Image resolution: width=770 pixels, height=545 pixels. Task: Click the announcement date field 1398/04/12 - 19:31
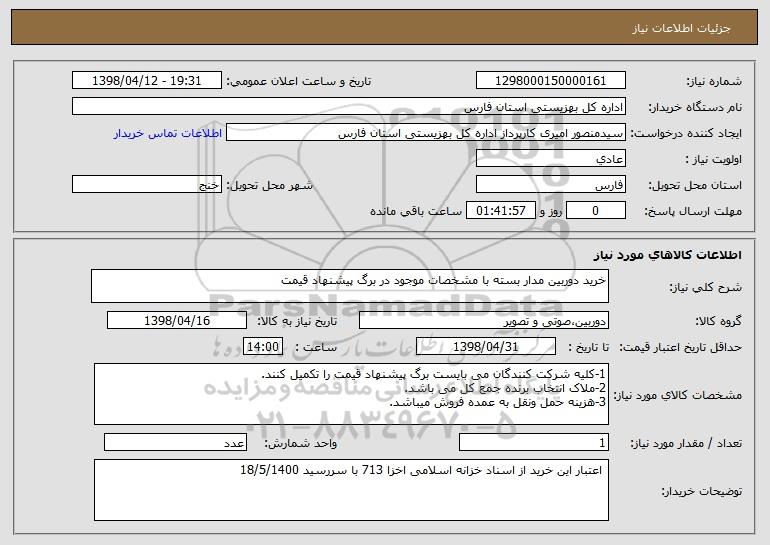pyautogui.click(x=147, y=81)
